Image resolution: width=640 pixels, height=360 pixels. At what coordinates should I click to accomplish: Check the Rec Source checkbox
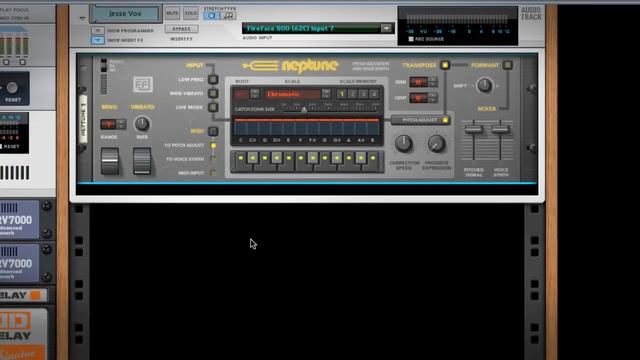411,39
